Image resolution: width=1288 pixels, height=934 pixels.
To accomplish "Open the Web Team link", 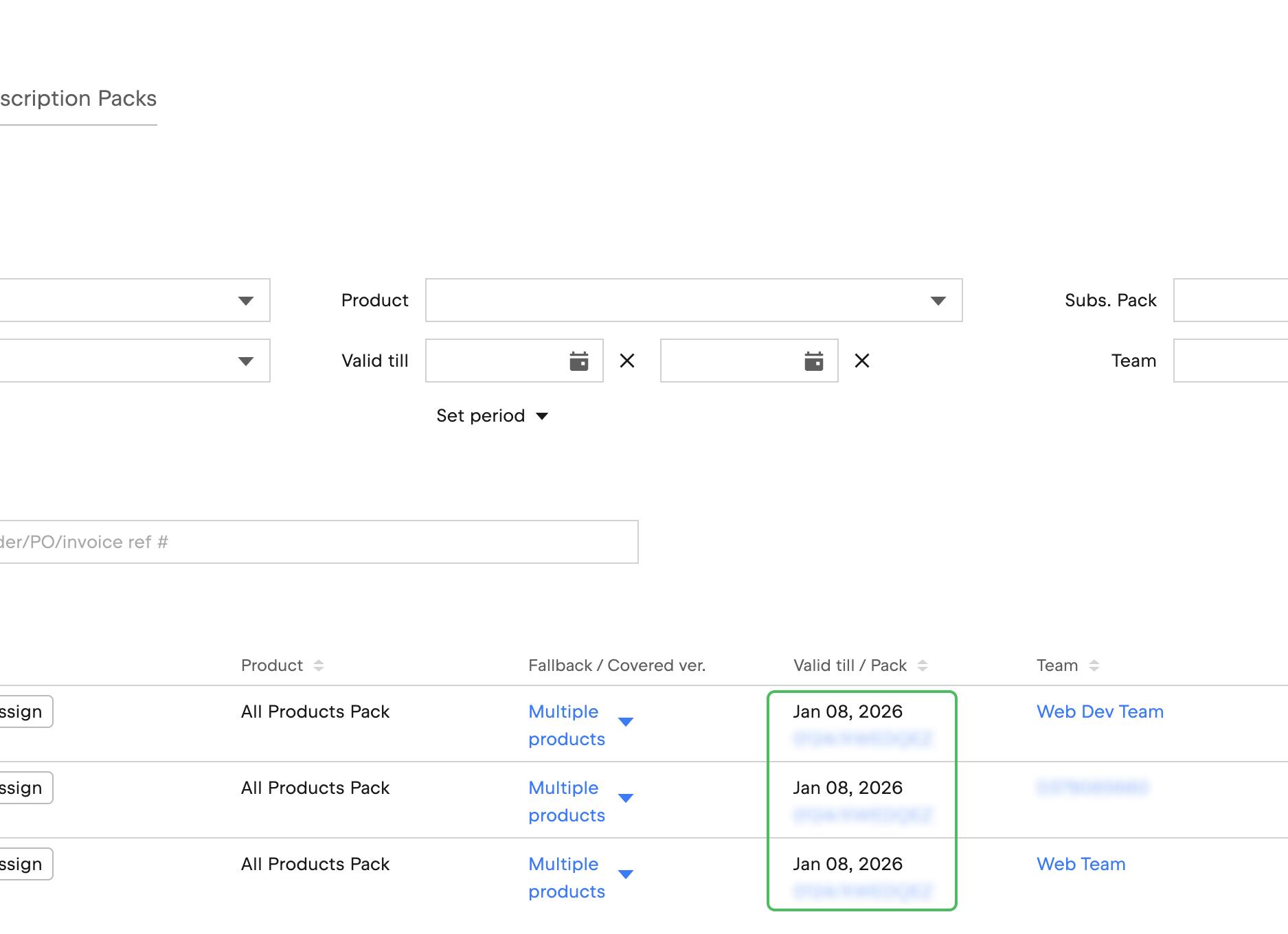I will 1081,864.
